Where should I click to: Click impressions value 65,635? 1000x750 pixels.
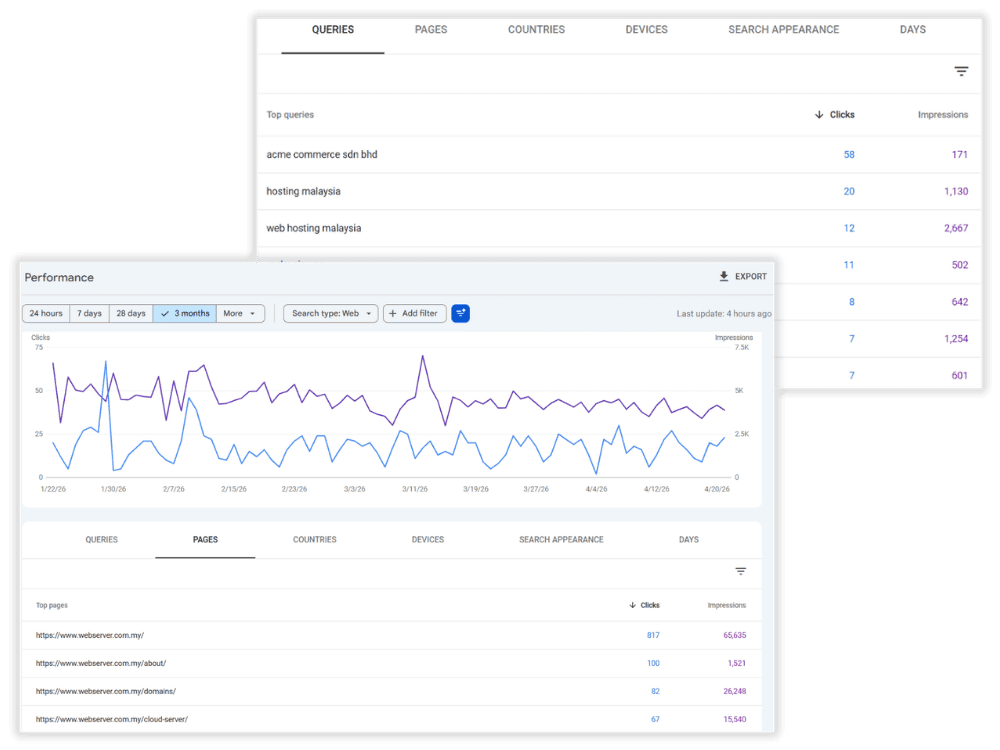pos(735,635)
